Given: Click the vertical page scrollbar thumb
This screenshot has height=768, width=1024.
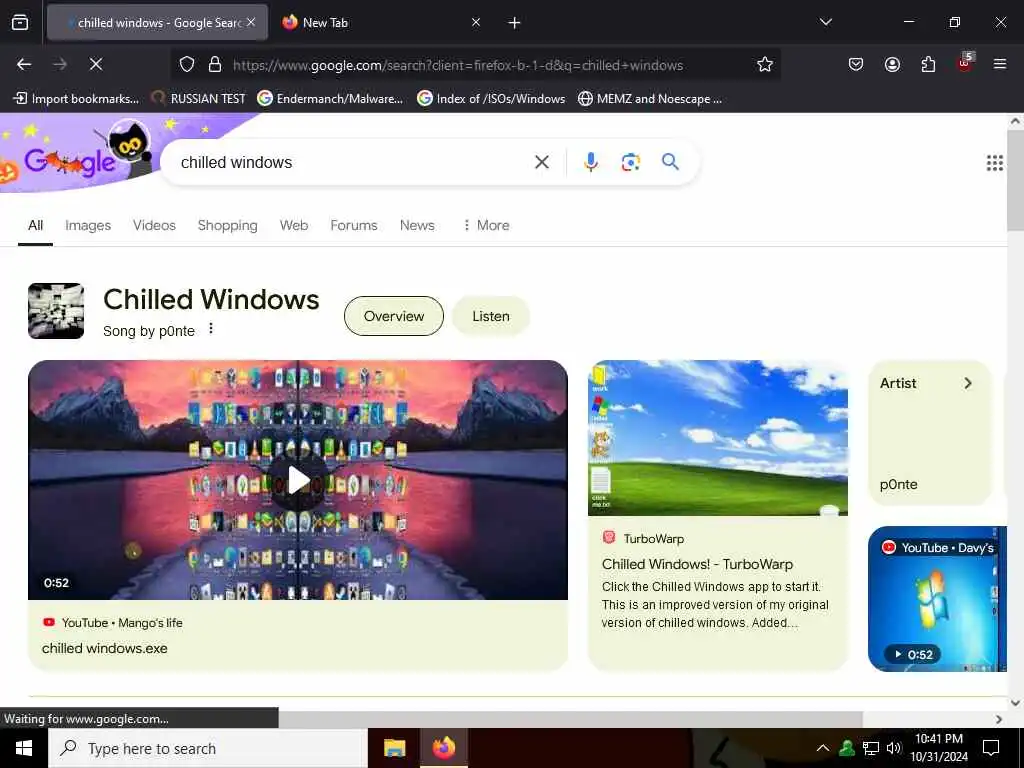Looking at the screenshot, I should pos(1015,180).
